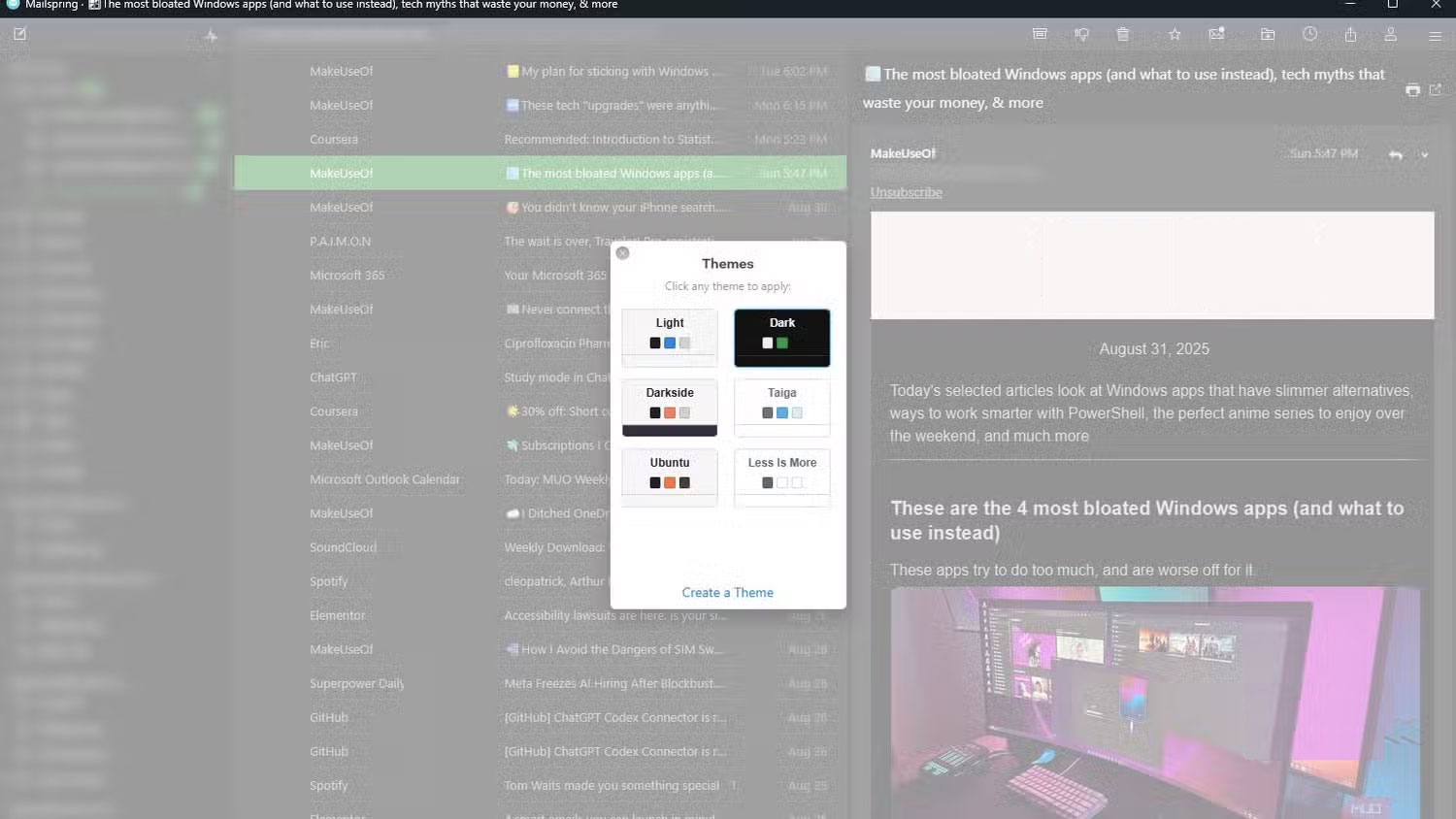The height and width of the screenshot is (819, 1456).
Task: Click the reply arrow icon
Action: click(1395, 155)
